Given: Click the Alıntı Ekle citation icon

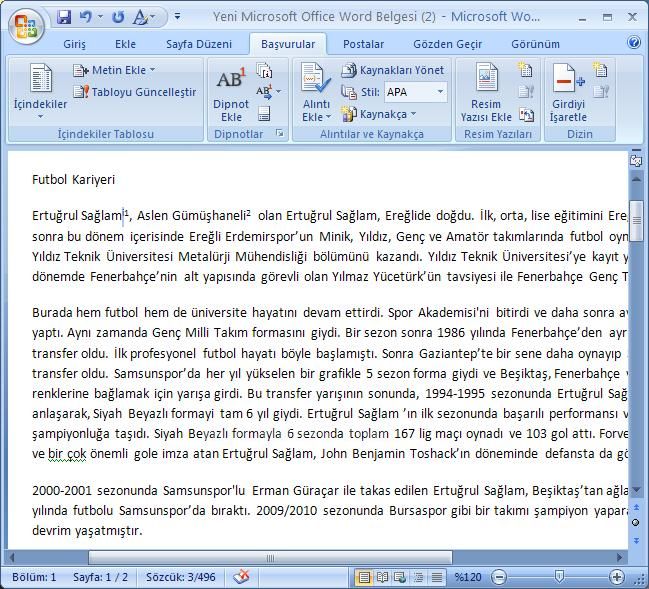Looking at the screenshot, I should click(x=316, y=78).
